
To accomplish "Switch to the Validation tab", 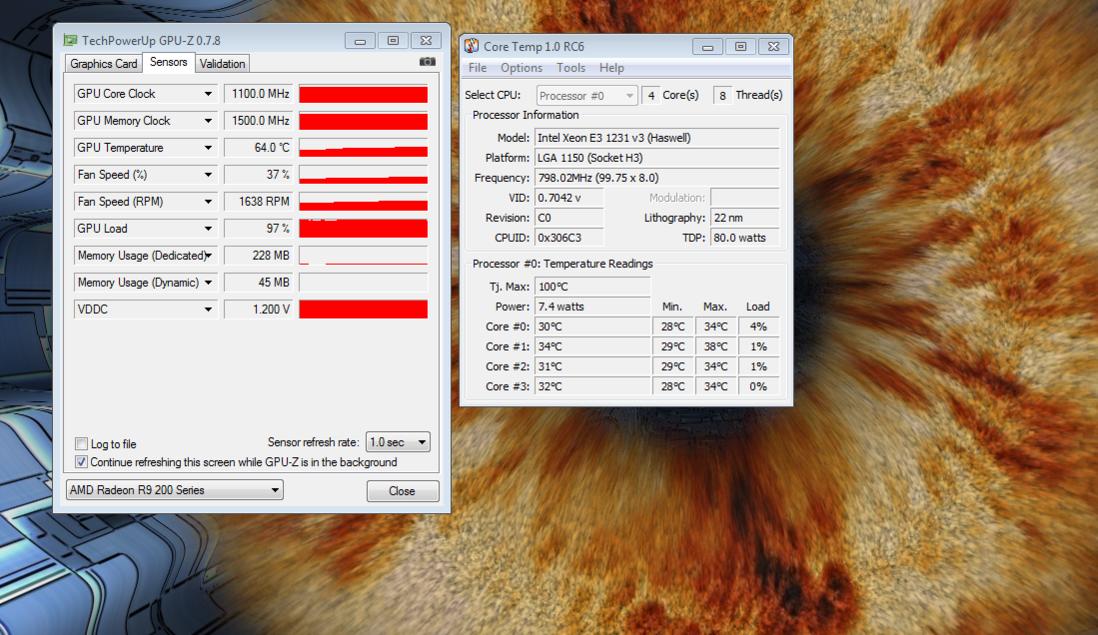I will 222,64.
